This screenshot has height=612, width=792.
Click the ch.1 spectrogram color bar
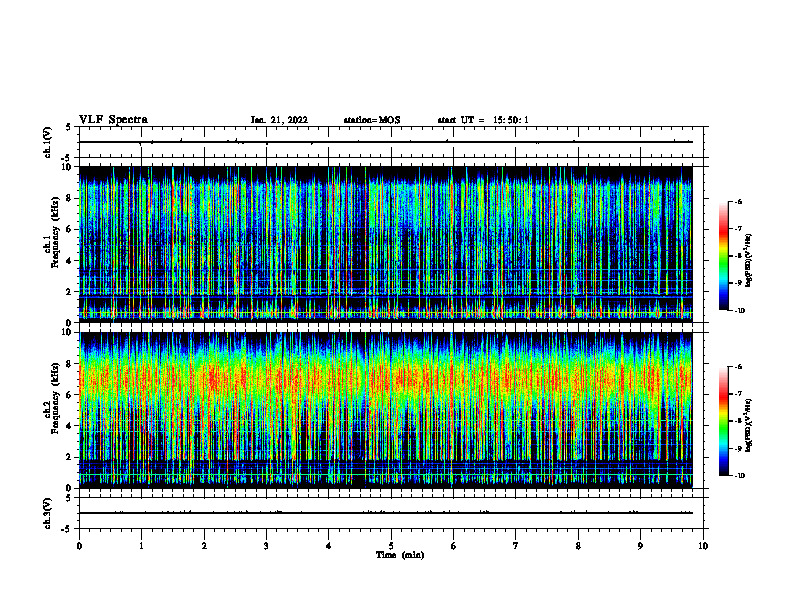tap(724, 256)
